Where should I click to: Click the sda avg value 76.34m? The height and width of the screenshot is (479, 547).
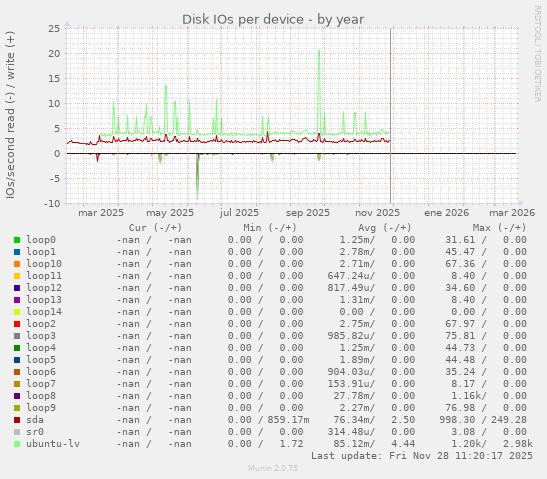tap(351, 420)
